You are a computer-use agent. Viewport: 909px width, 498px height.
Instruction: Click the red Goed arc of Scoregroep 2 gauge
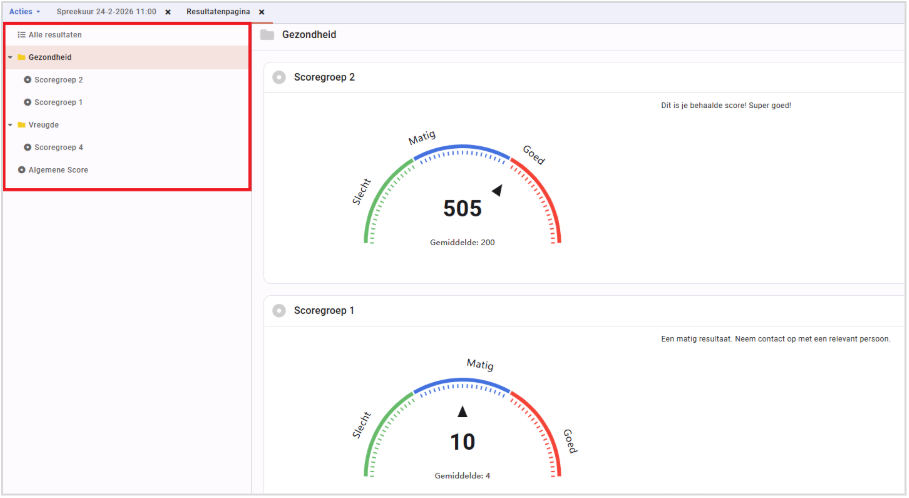pos(546,193)
